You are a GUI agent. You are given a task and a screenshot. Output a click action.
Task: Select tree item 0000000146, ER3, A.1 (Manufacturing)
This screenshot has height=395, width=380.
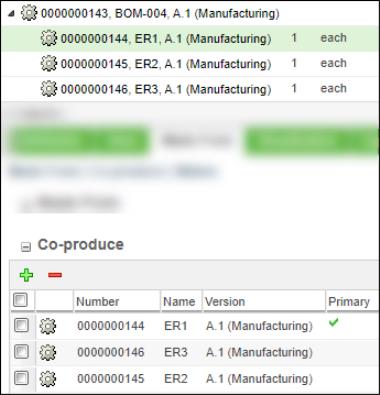point(166,89)
